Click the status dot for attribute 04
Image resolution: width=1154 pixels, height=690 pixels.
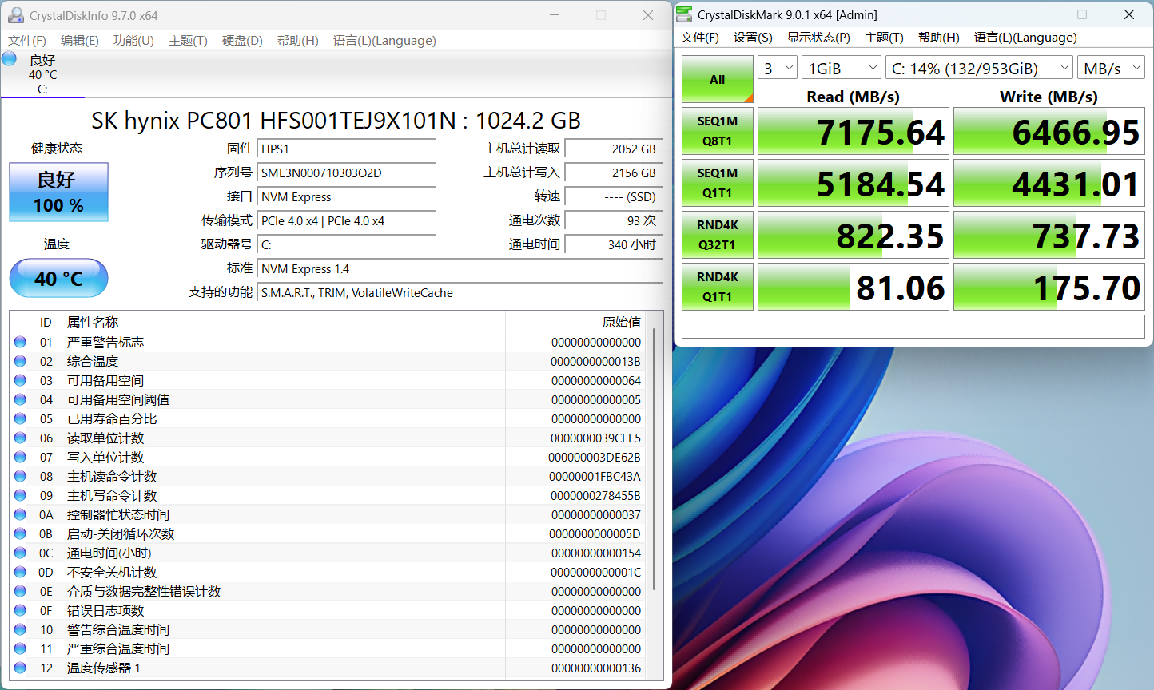20,399
